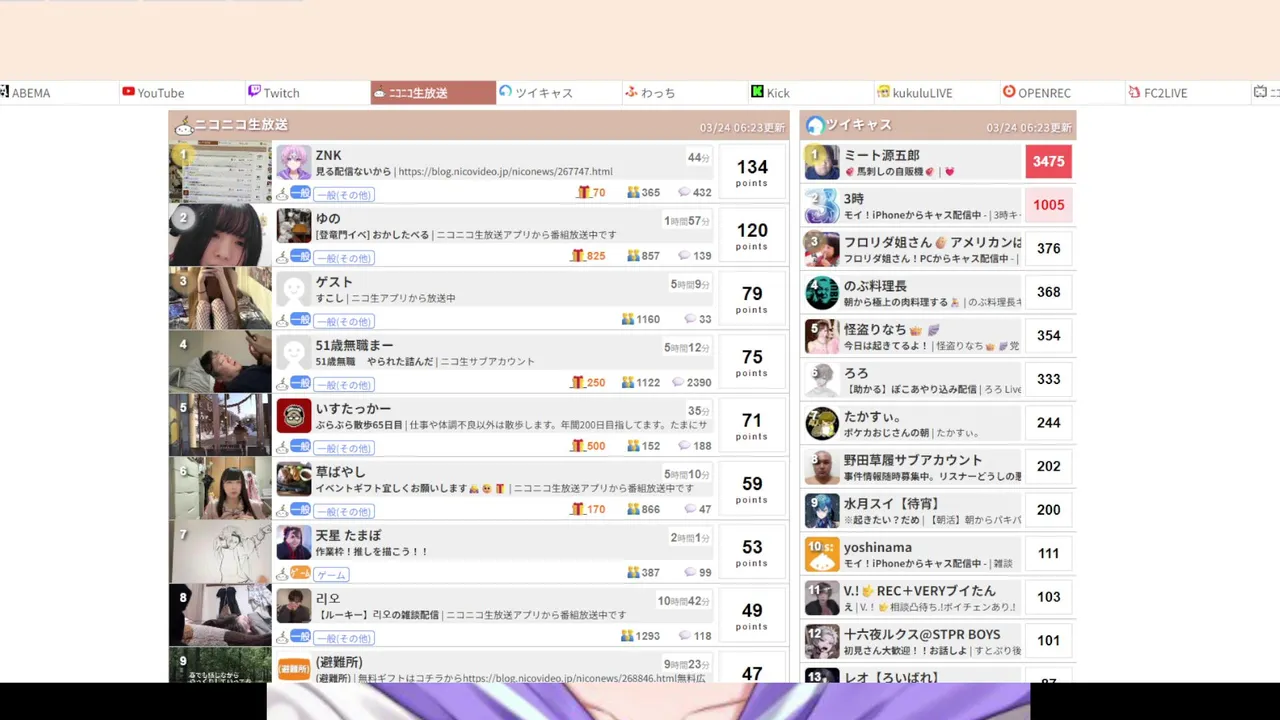
Task: Click the viewers icon showing 1293 in 리오's row
Action: (627, 636)
